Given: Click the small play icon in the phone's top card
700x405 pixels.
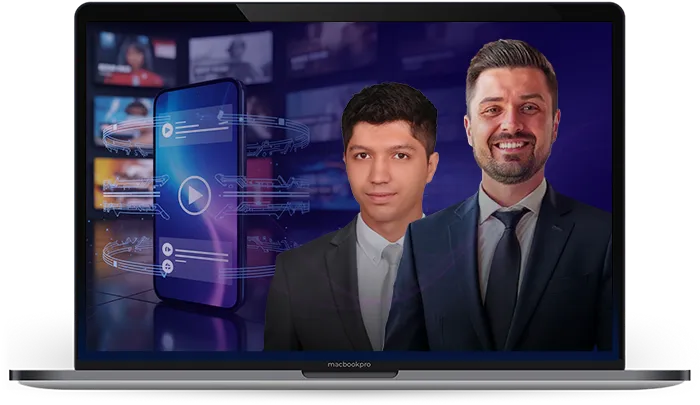Looking at the screenshot, I should tap(167, 130).
